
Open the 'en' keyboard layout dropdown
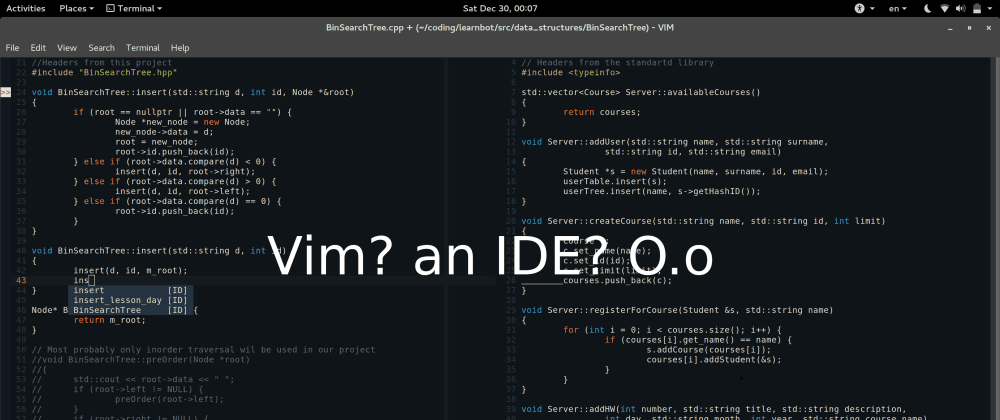pyautogui.click(x=898, y=8)
